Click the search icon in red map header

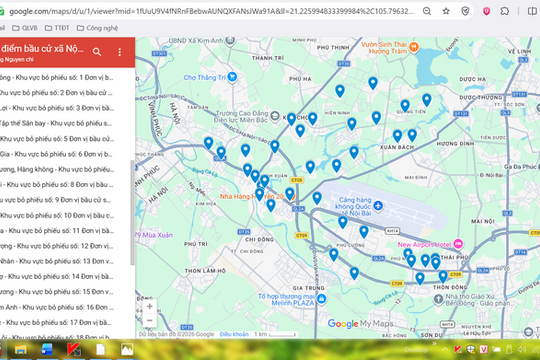click(97, 52)
